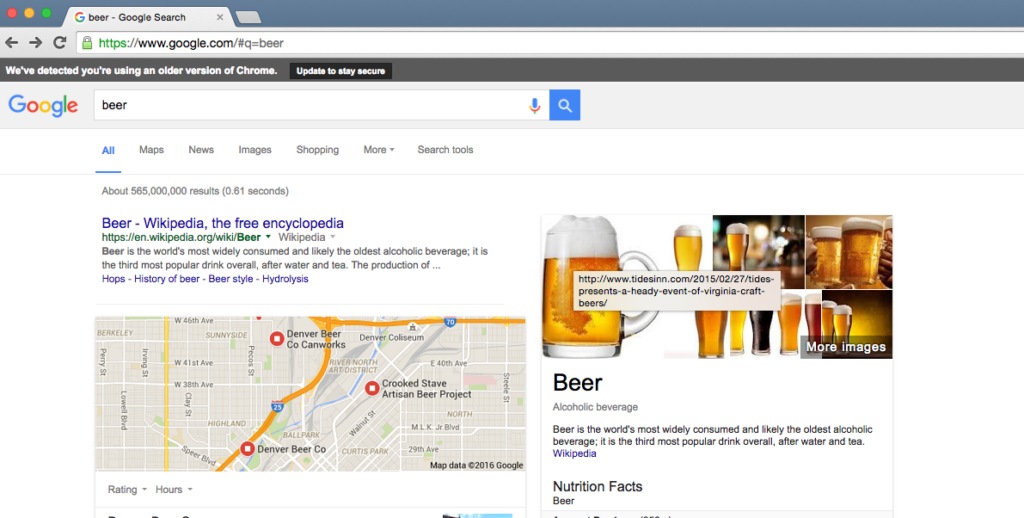Go forward with the browser forward arrow
Screen dimensions: 1024x518
coord(35,43)
